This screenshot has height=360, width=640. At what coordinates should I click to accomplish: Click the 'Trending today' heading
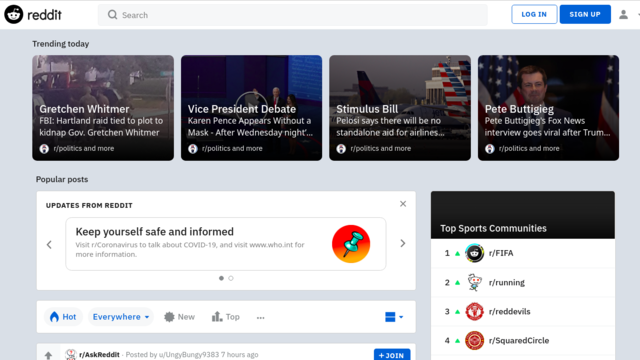point(60,44)
